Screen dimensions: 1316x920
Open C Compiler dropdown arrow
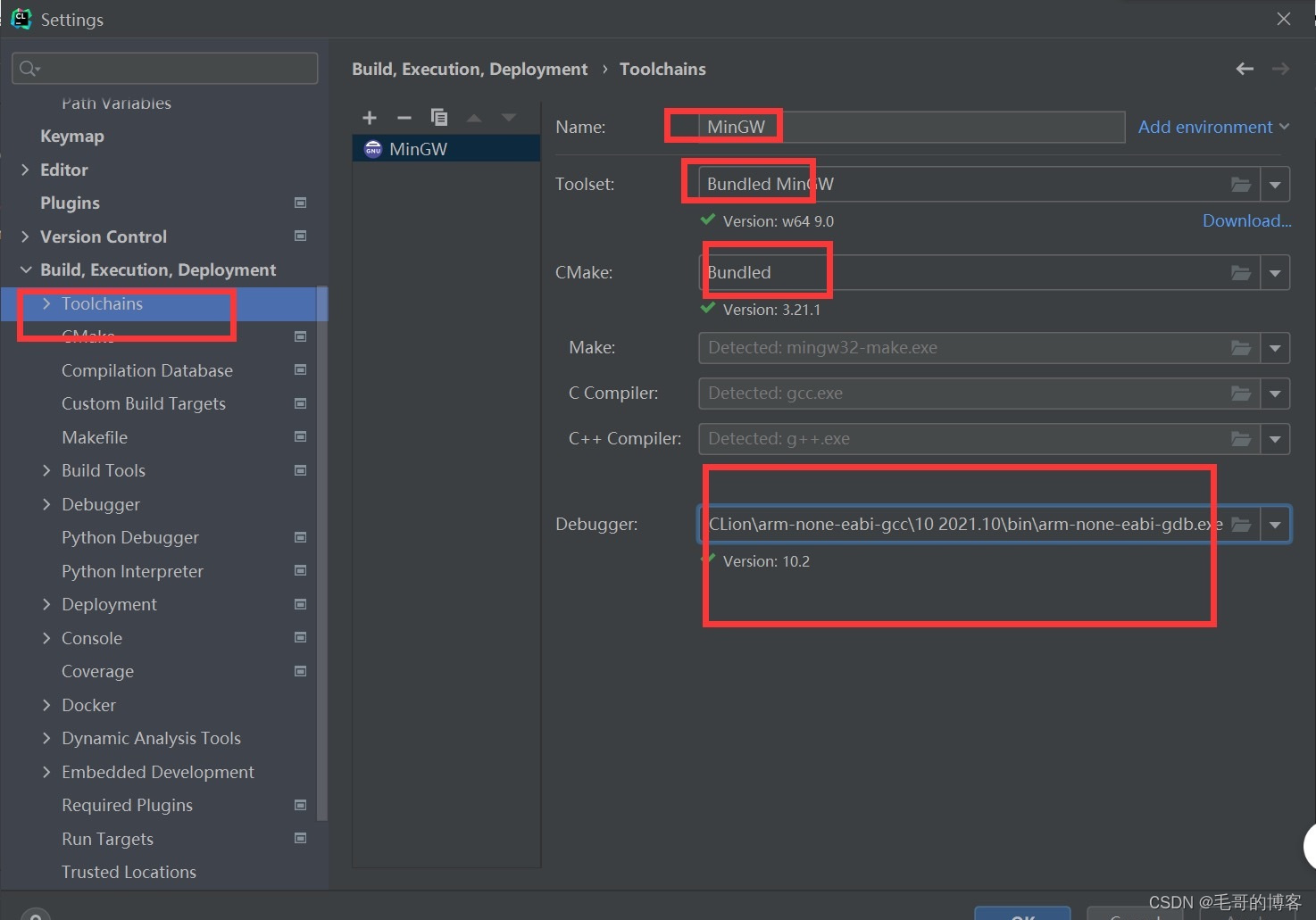(1275, 394)
